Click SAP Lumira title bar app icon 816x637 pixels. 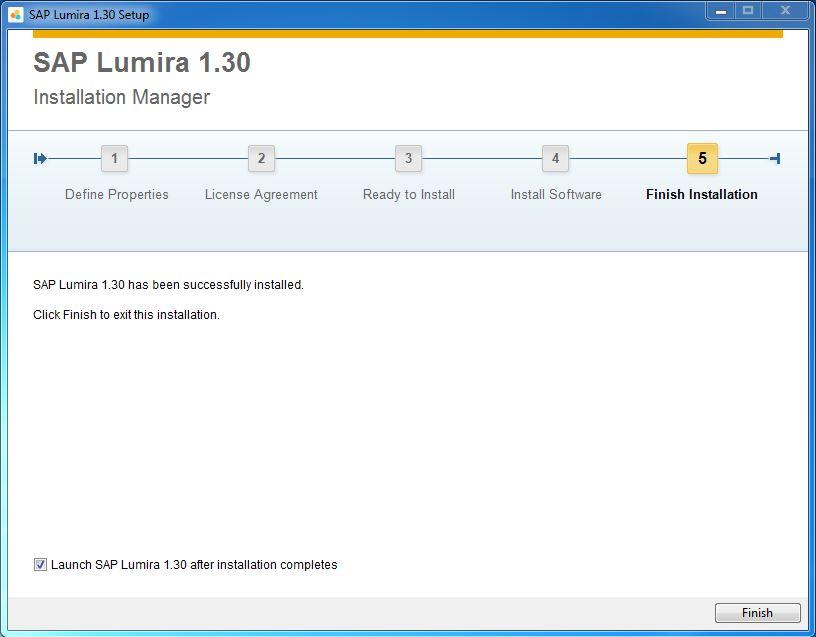16,15
